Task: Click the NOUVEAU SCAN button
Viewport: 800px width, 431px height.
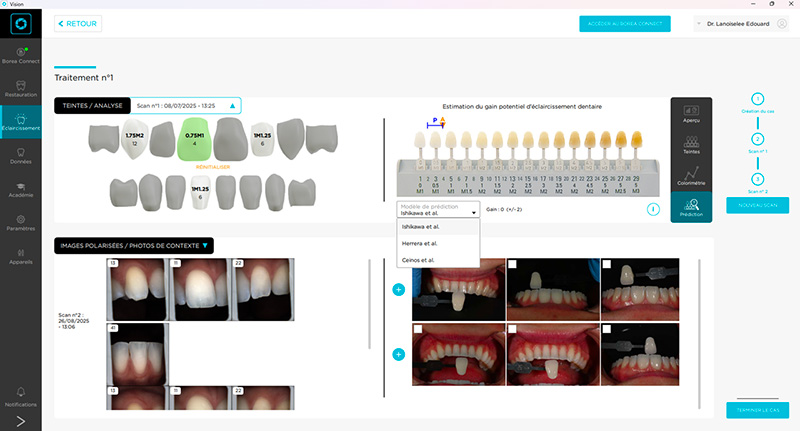Action: [x=758, y=205]
